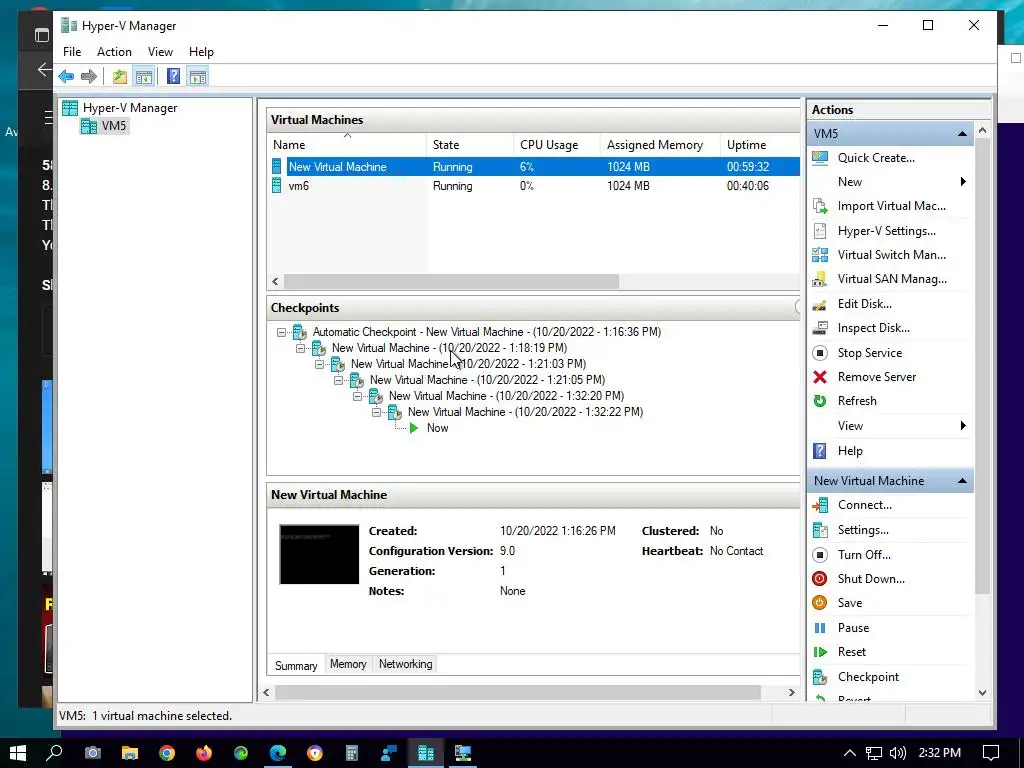1024x768 pixels.
Task: Sort by the Name column header
Action: (x=347, y=145)
